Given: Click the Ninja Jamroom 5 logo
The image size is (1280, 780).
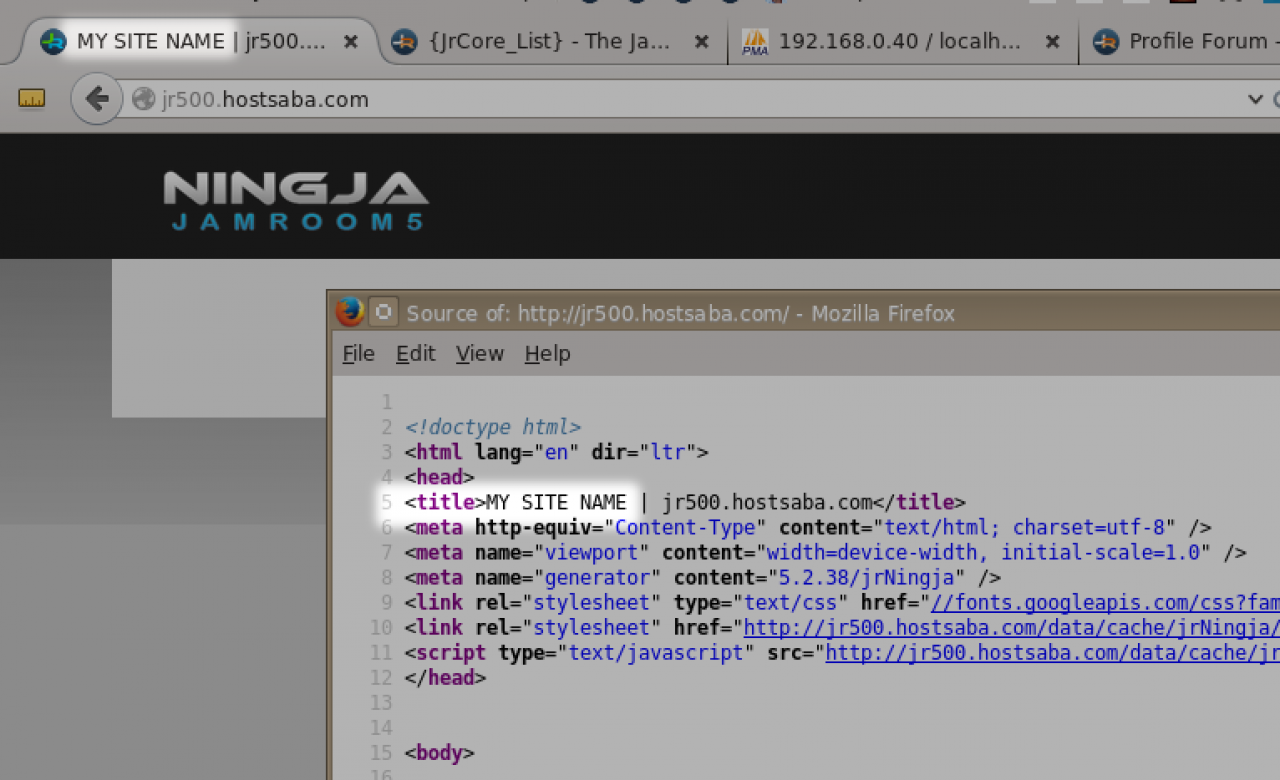Looking at the screenshot, I should 296,201.
